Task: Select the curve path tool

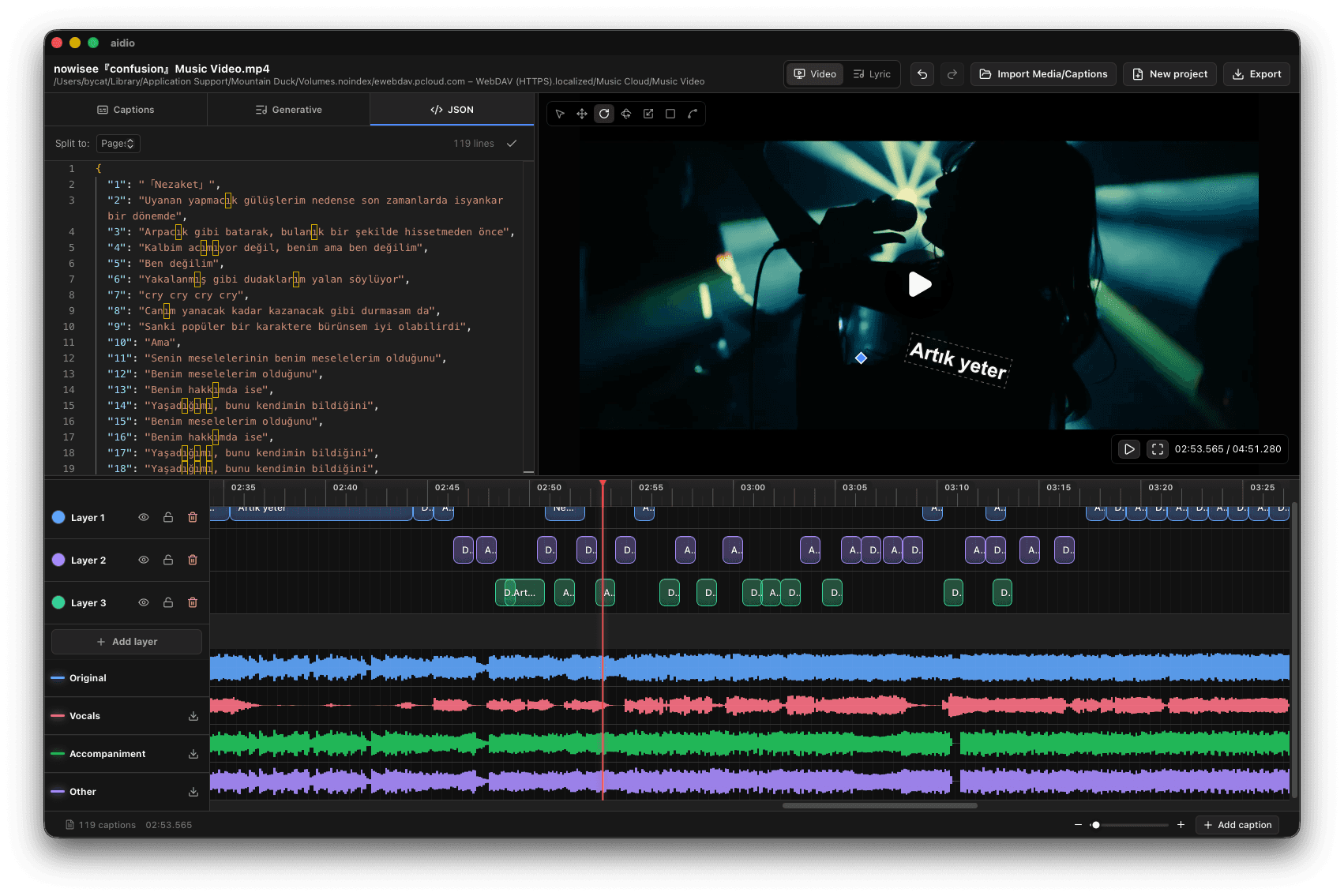Action: point(693,114)
